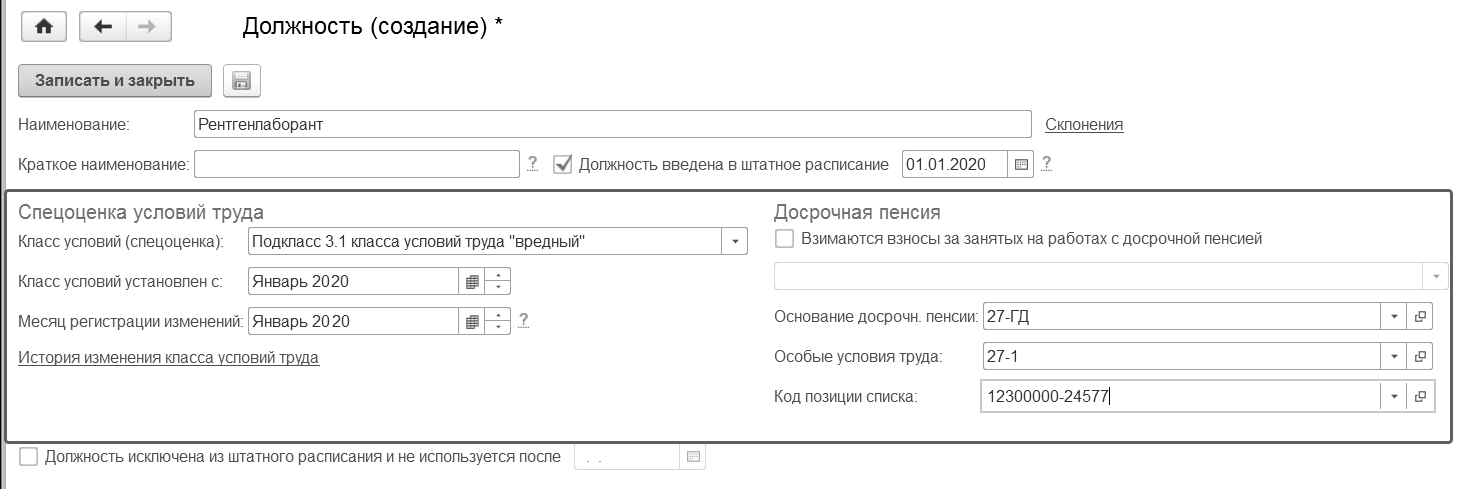Expand early pension basis dropdown
This screenshot has width=1460, height=489.
[1394, 317]
